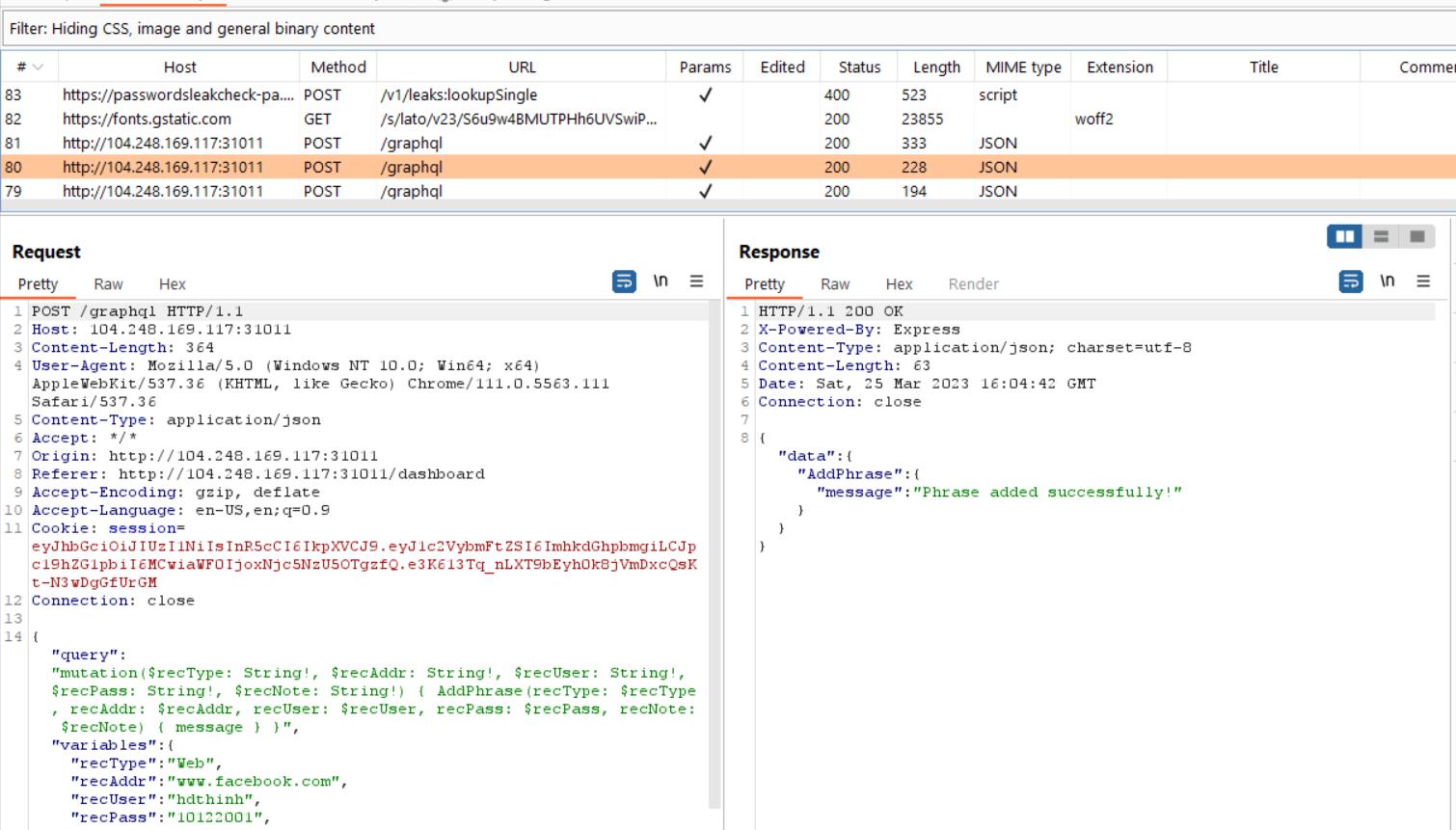This screenshot has width=1456, height=830.
Task: Switch to the Raw tab in Request panel
Action: (x=108, y=283)
